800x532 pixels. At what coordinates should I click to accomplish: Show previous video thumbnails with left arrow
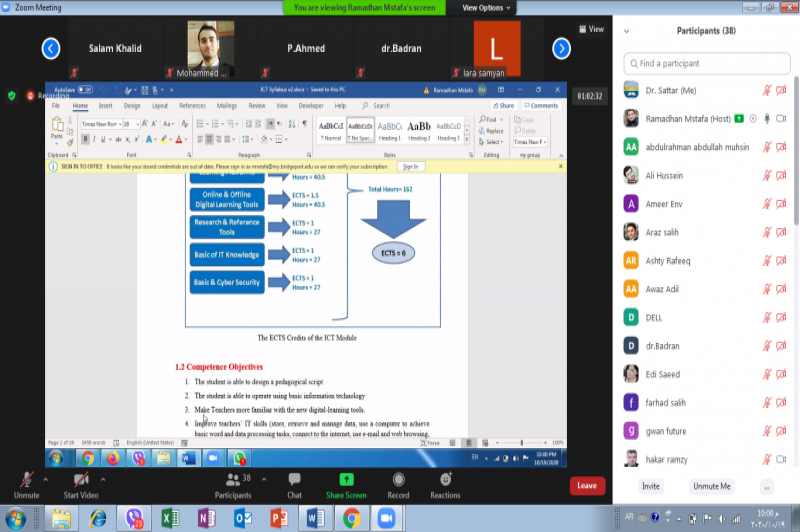51,48
